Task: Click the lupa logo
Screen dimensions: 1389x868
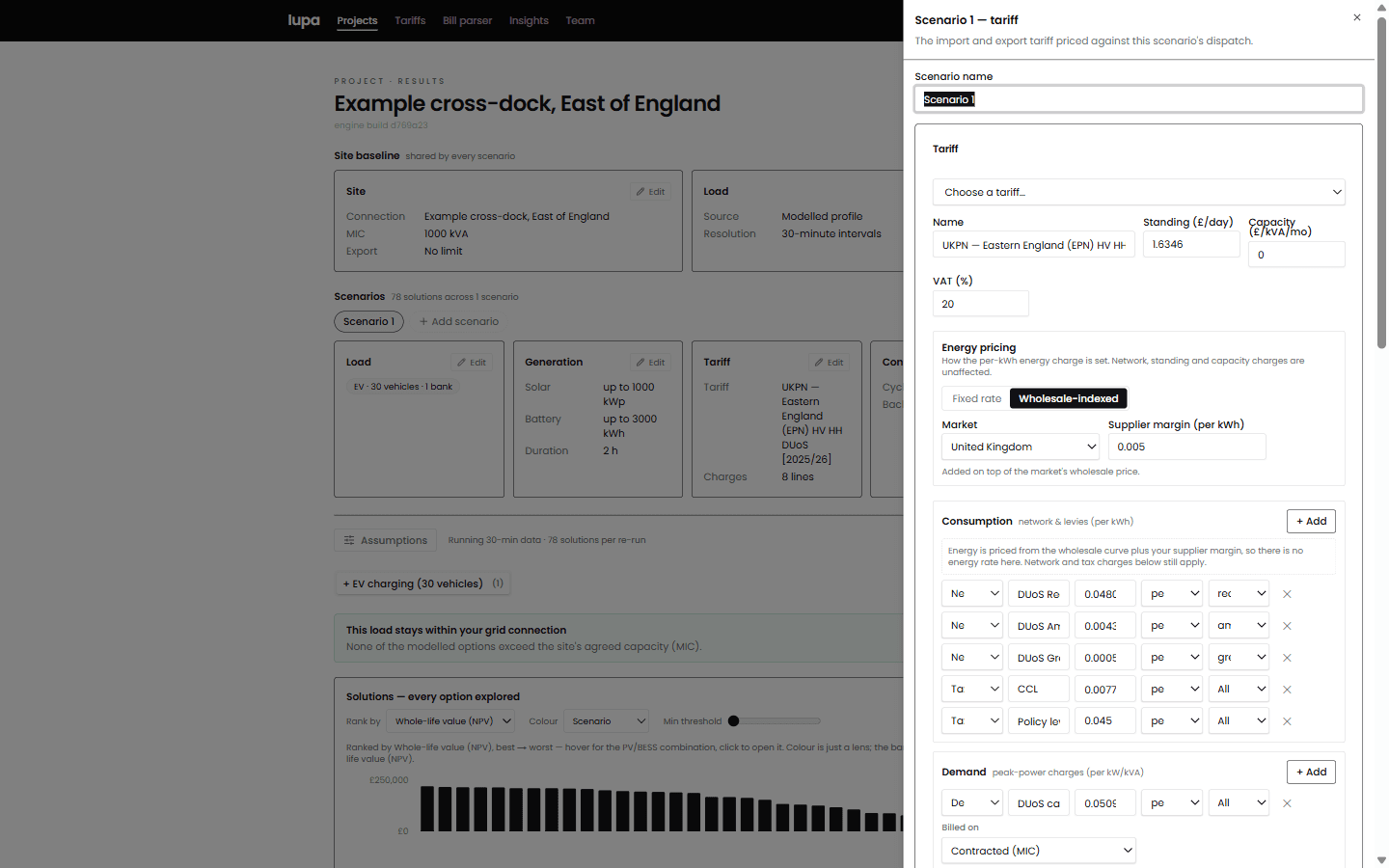Action: point(304,20)
